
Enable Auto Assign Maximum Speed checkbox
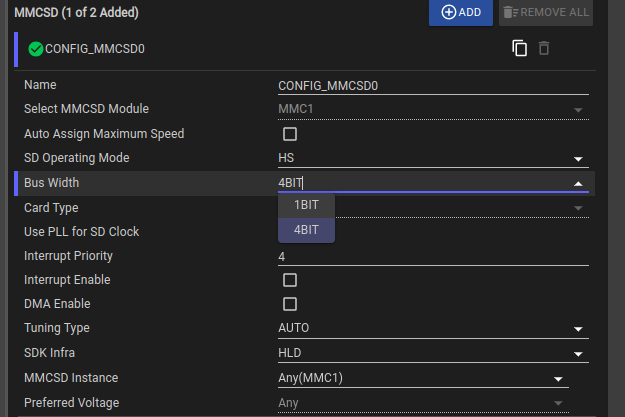290,134
